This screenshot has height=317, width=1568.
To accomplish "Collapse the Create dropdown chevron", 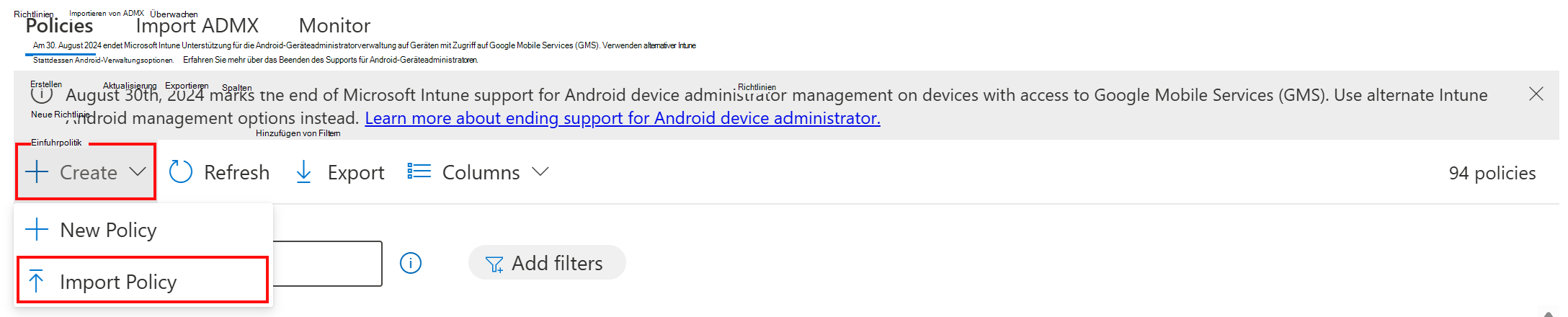I will (x=138, y=171).
